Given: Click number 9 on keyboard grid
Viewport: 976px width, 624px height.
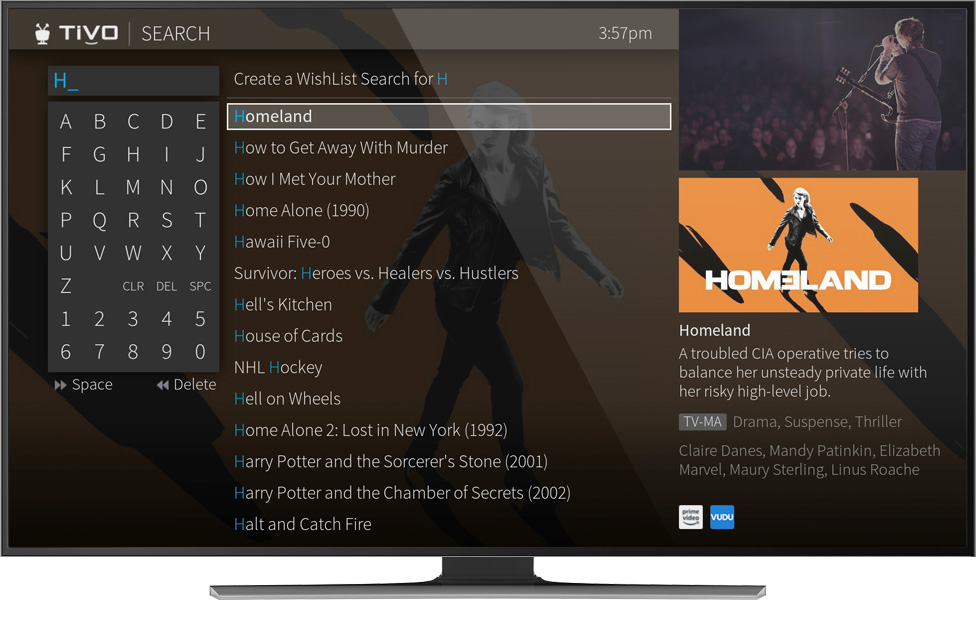Looking at the screenshot, I should [x=167, y=352].
